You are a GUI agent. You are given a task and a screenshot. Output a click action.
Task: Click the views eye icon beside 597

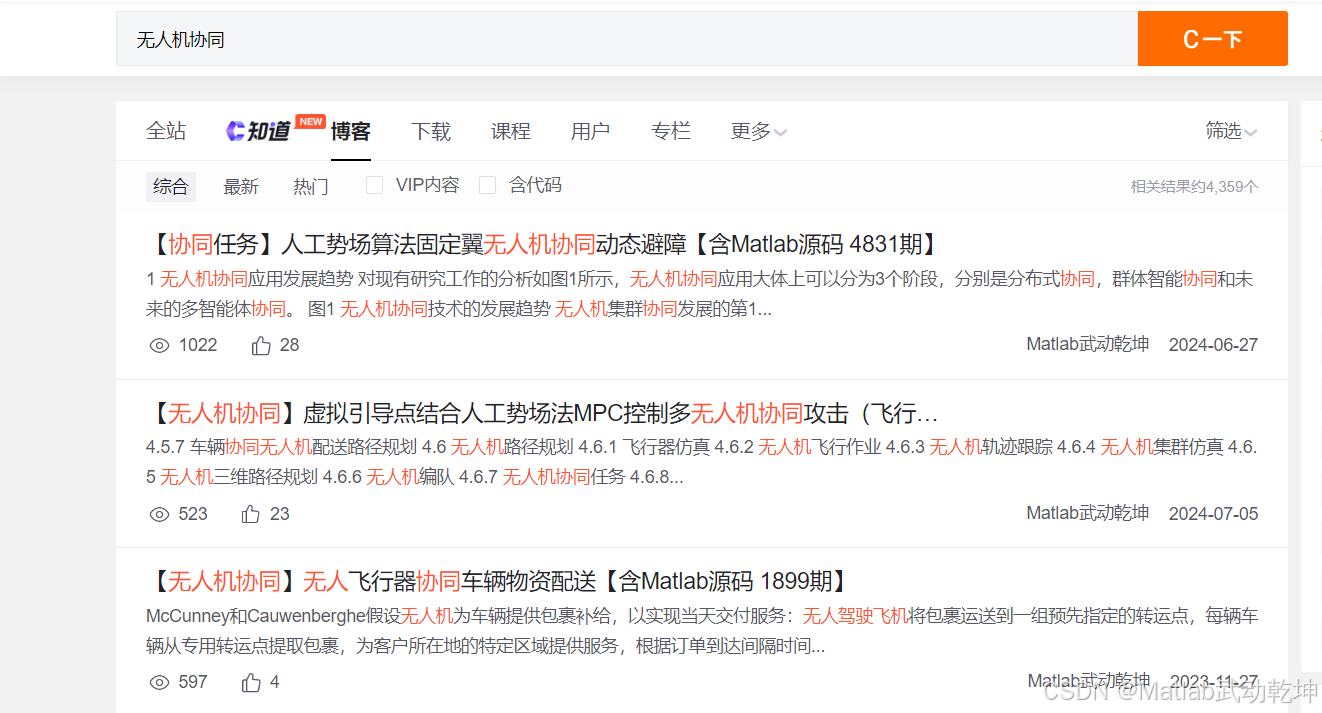(159, 682)
